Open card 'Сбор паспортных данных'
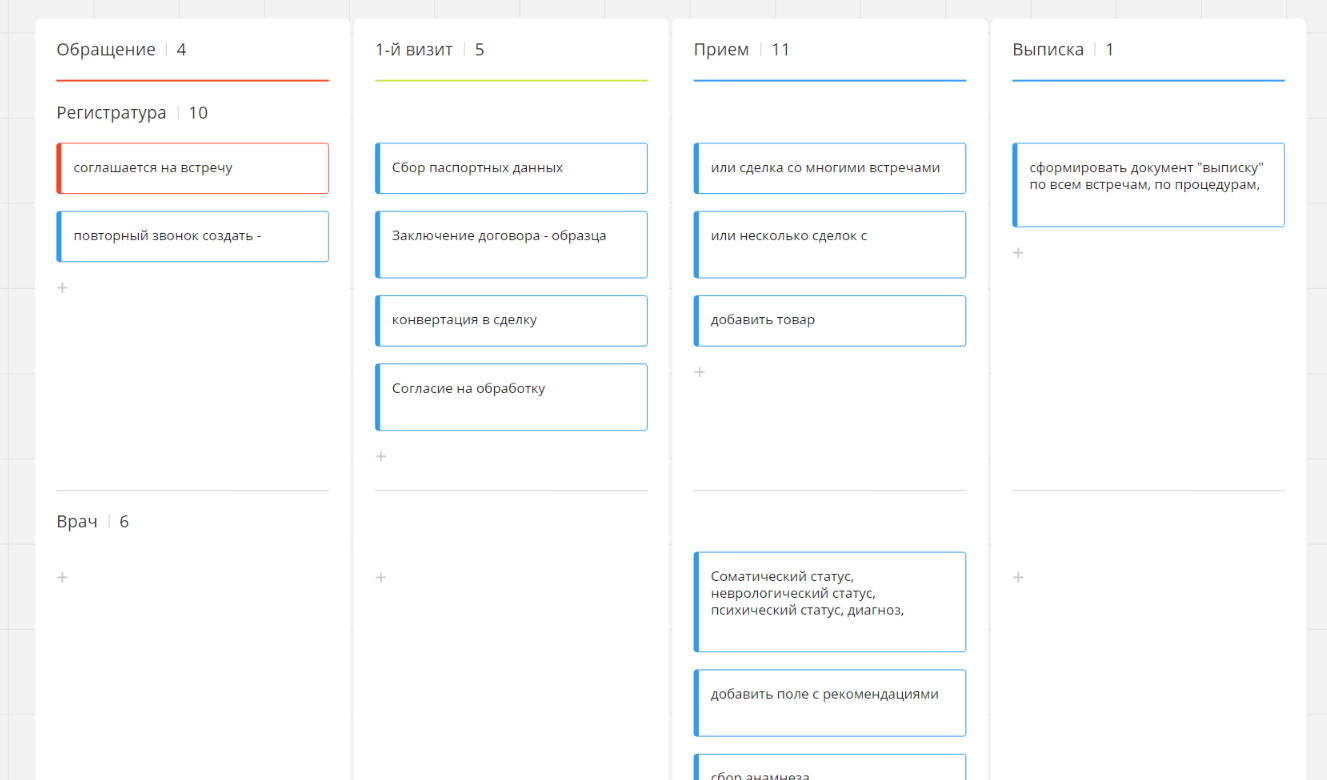 [511, 168]
